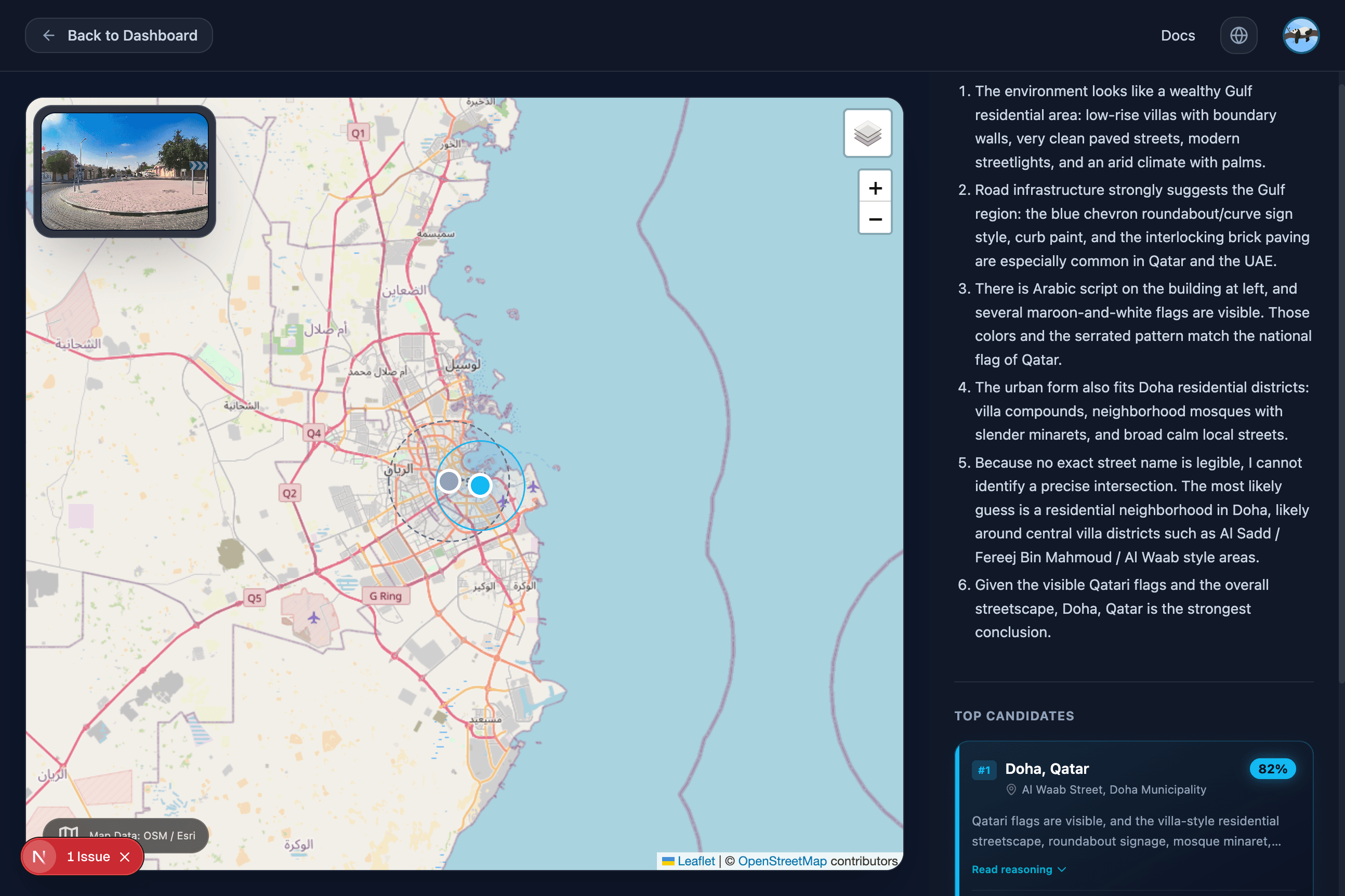Screen dimensions: 1345x896
Task: Click the right panel vertical scrollbar
Action: pyautogui.click(x=1341, y=383)
